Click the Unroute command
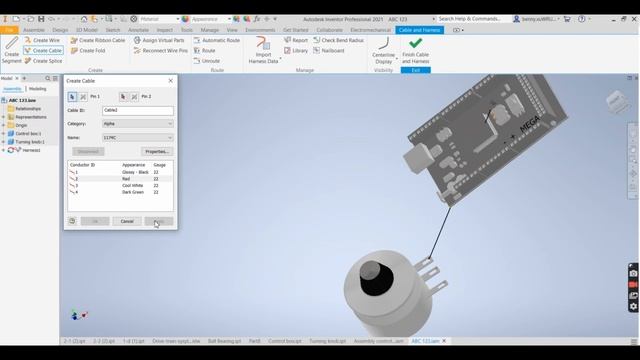 tap(207, 61)
